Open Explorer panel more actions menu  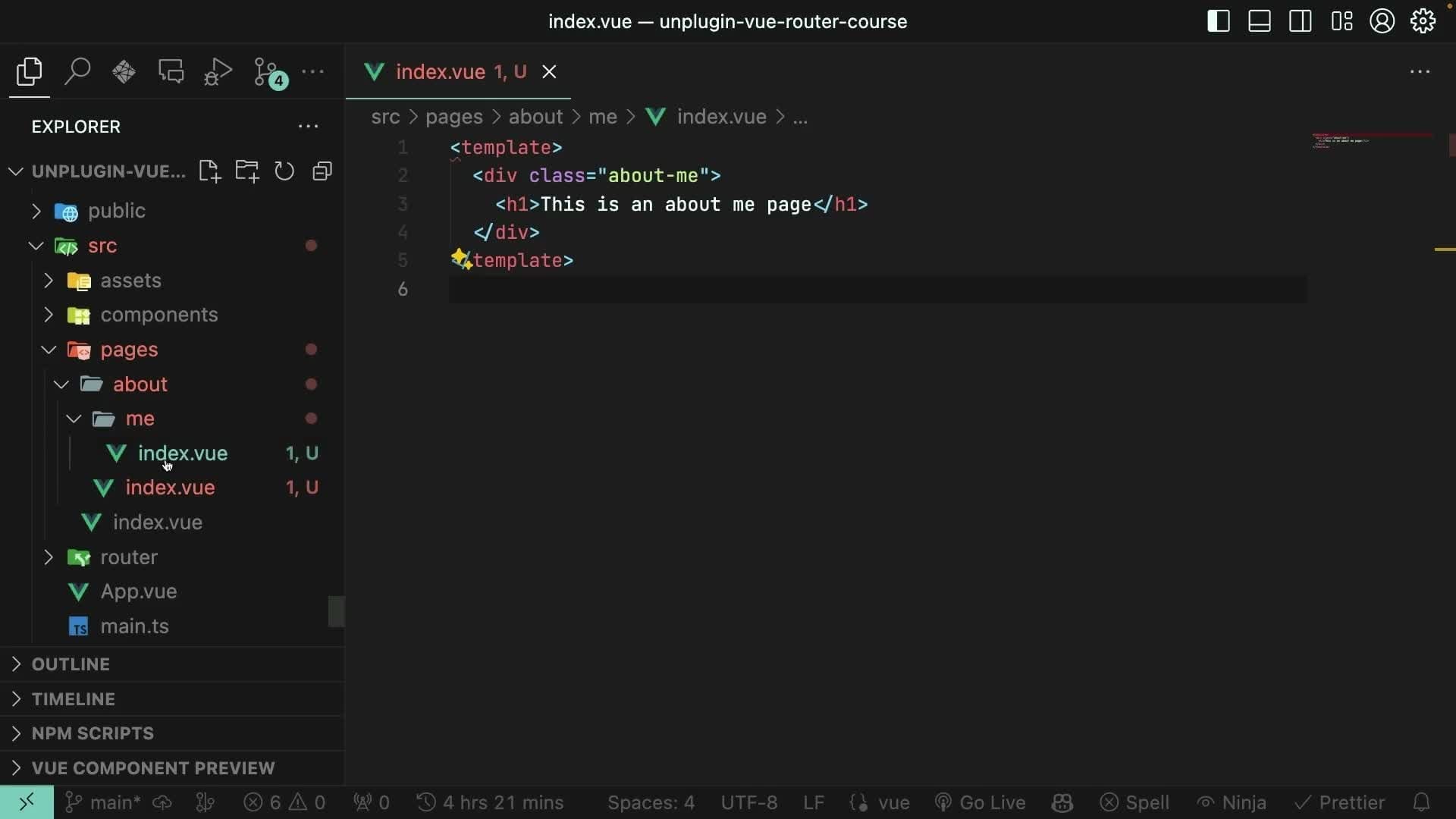(308, 127)
